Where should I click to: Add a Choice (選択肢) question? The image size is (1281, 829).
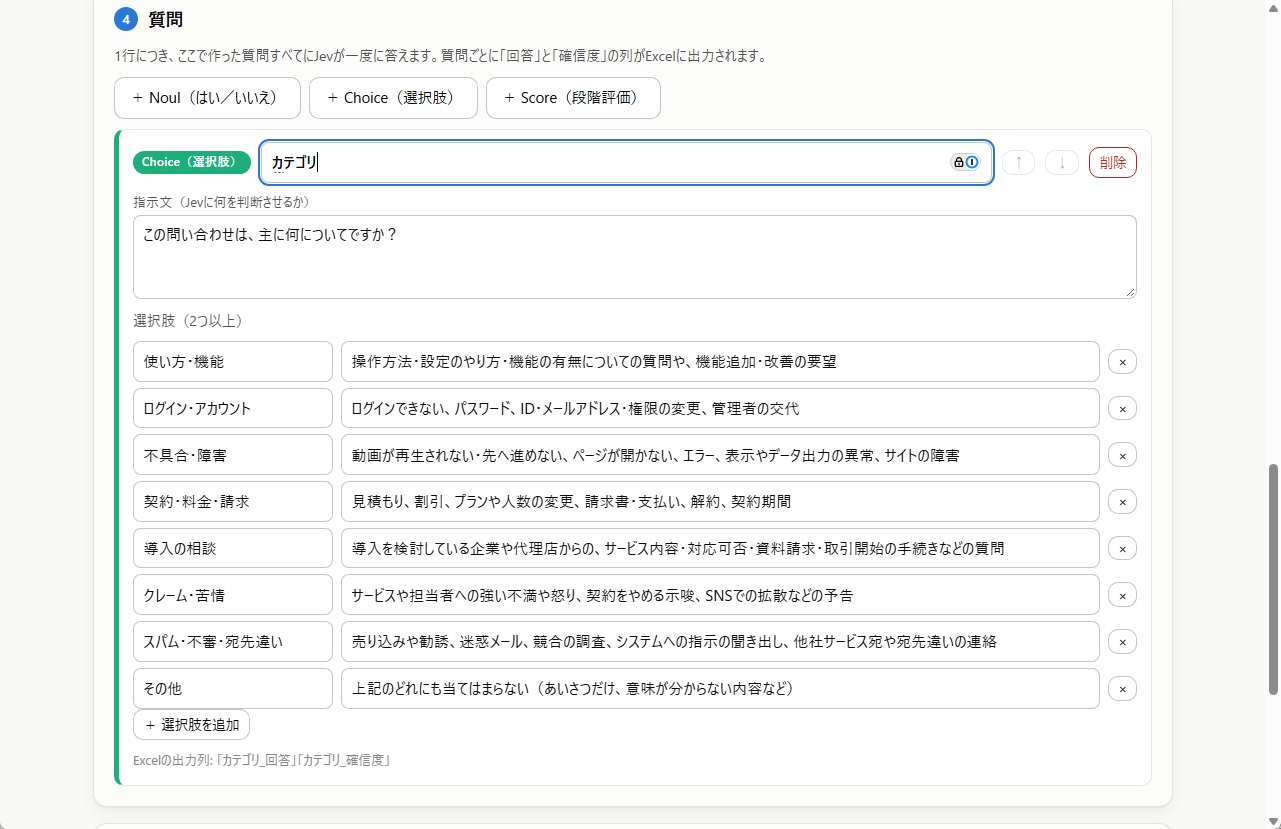[393, 98]
